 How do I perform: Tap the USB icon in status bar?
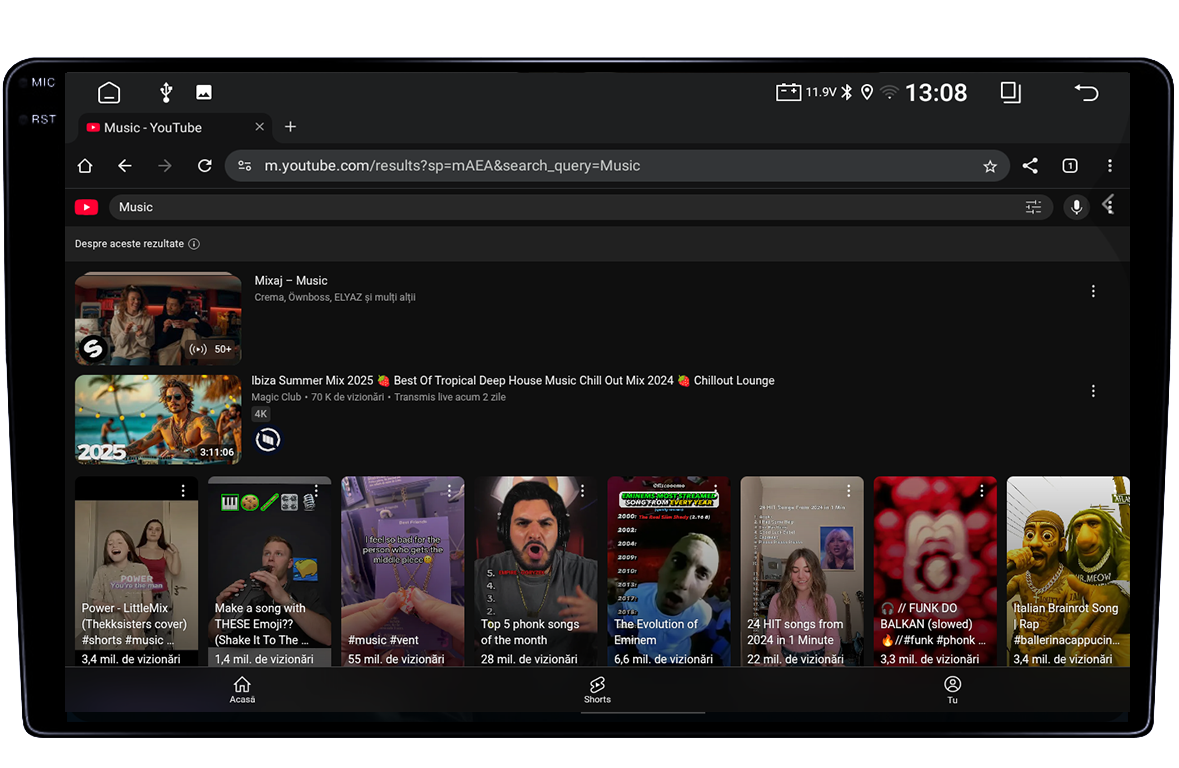(x=166, y=93)
